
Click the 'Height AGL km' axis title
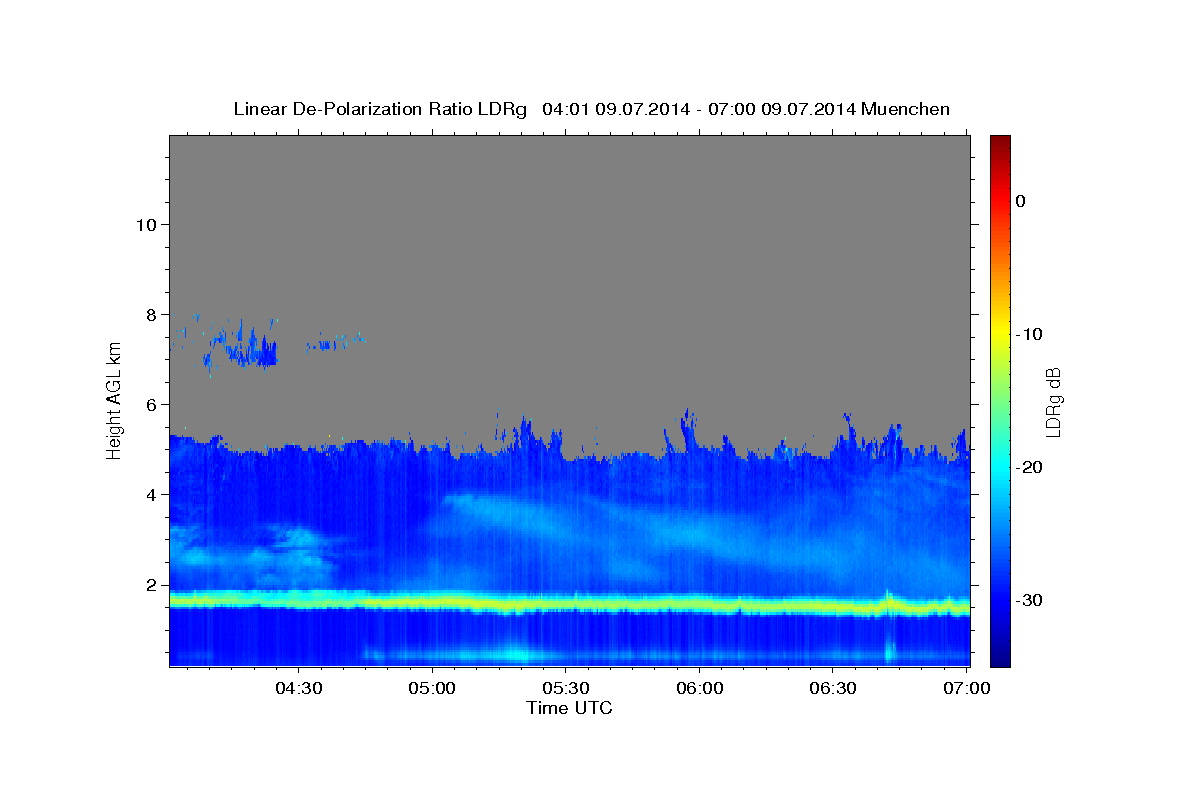click(x=114, y=400)
